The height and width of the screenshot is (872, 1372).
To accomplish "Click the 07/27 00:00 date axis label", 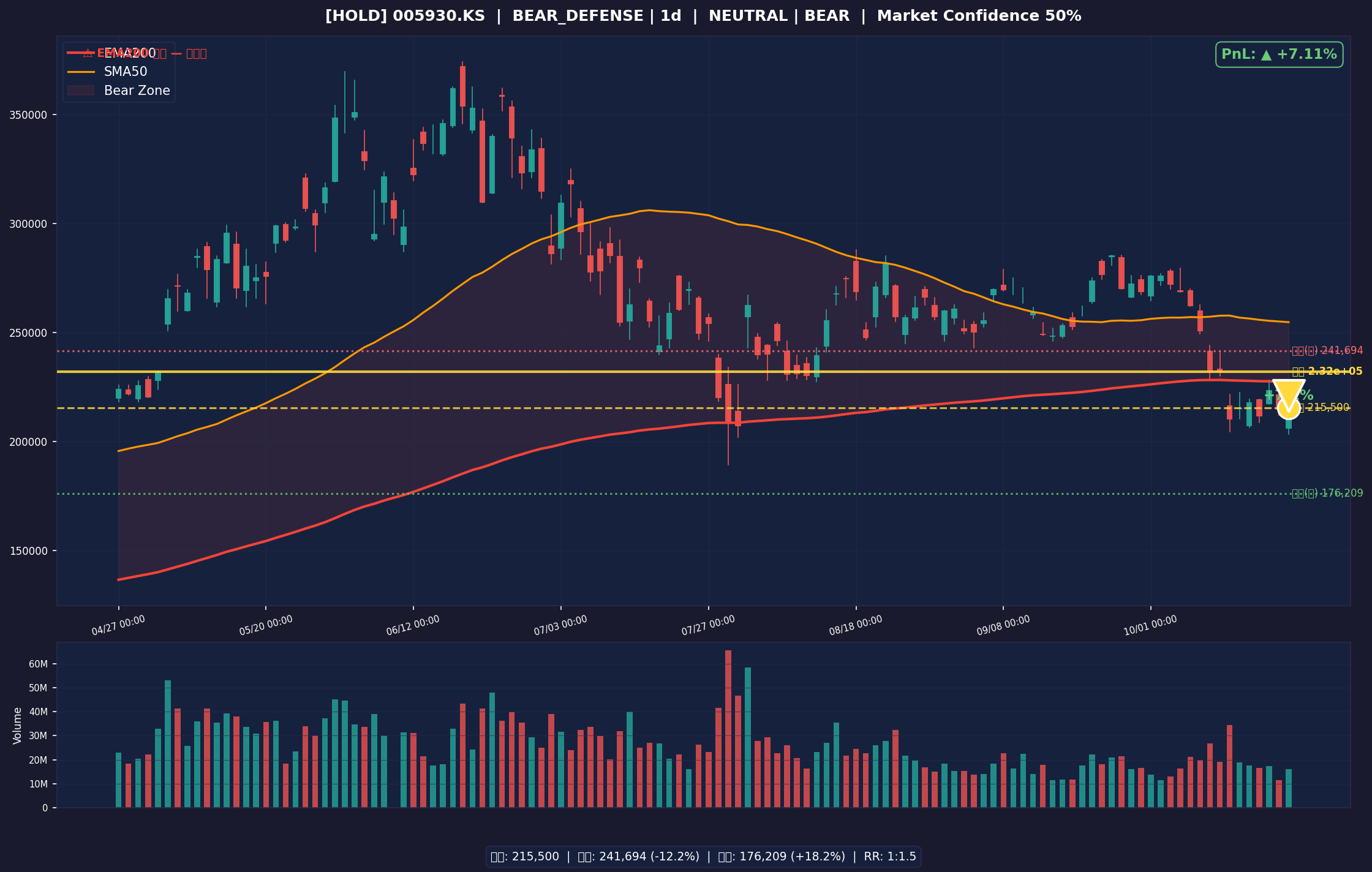I will point(708,626).
